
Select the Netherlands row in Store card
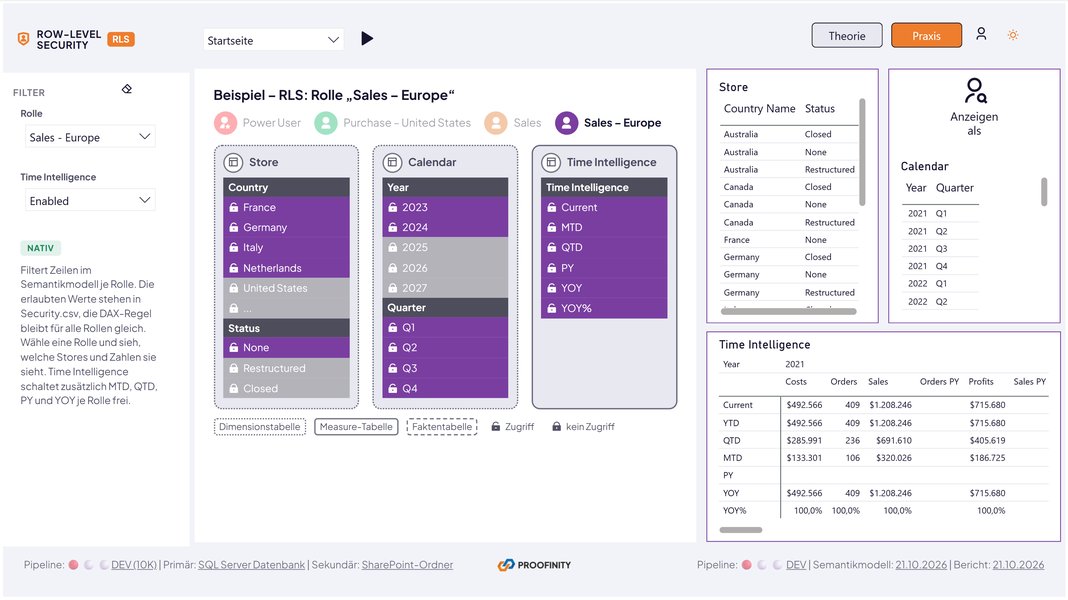tap(286, 268)
